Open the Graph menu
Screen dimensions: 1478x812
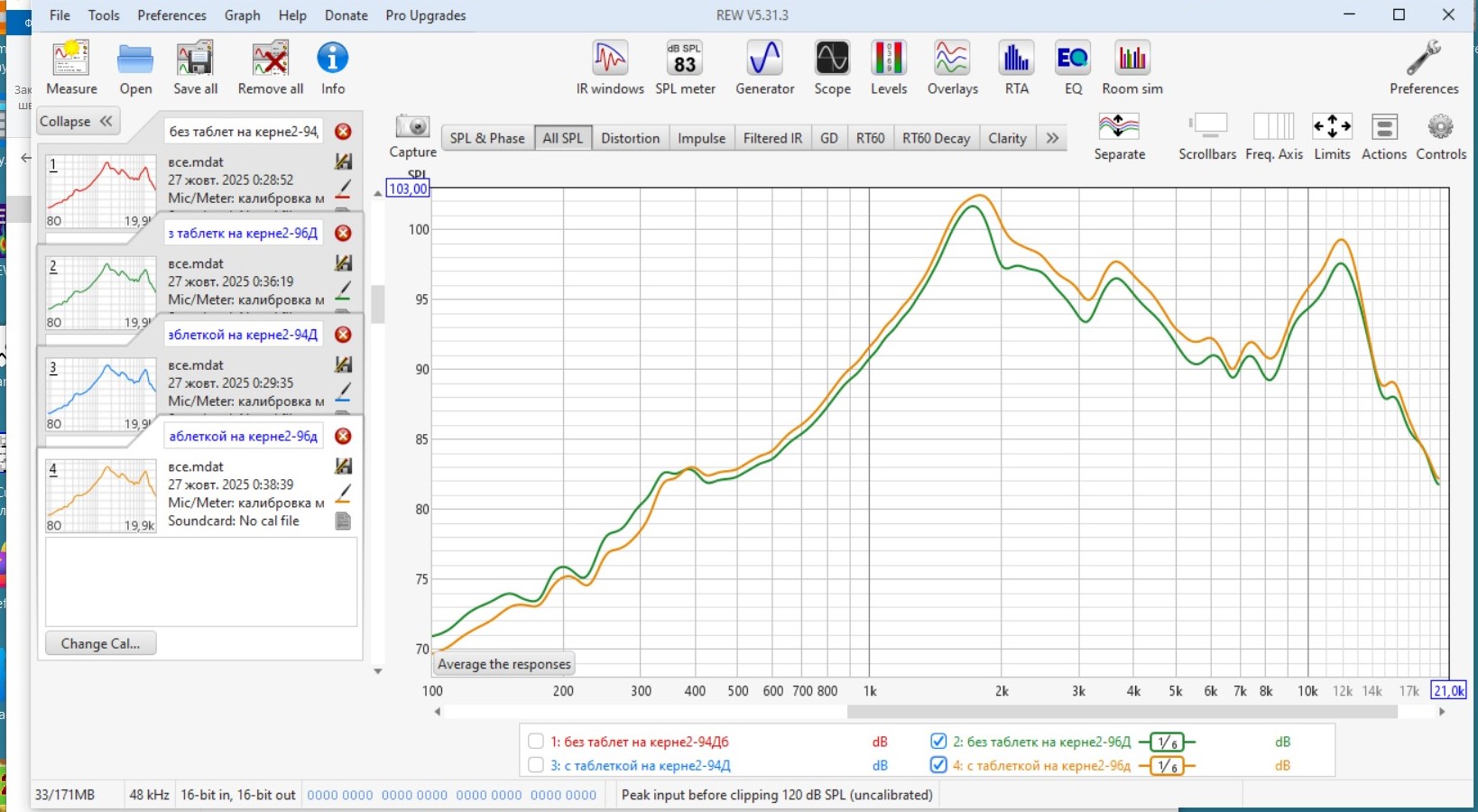pos(242,15)
